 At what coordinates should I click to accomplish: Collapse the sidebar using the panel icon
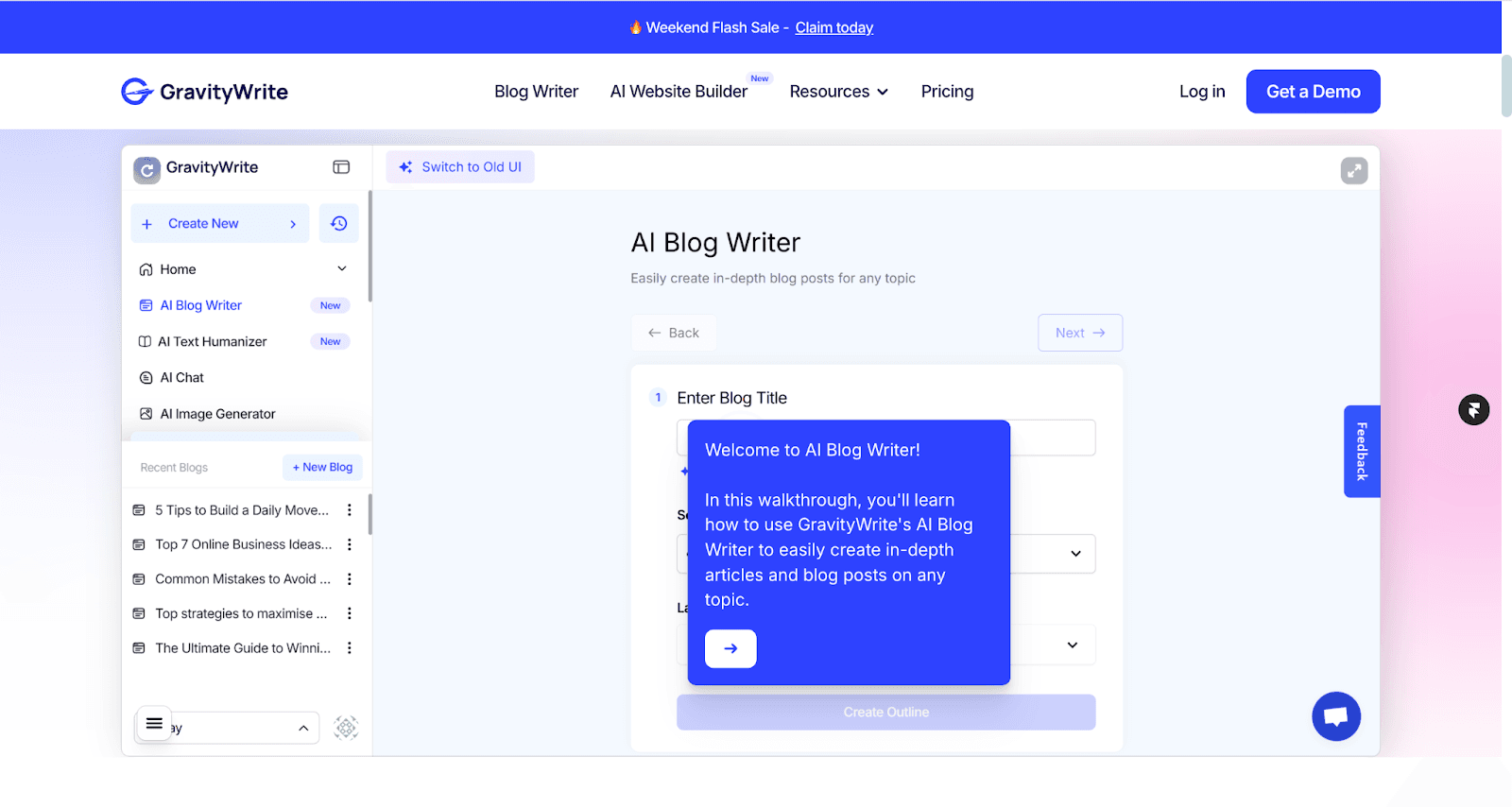(x=341, y=167)
